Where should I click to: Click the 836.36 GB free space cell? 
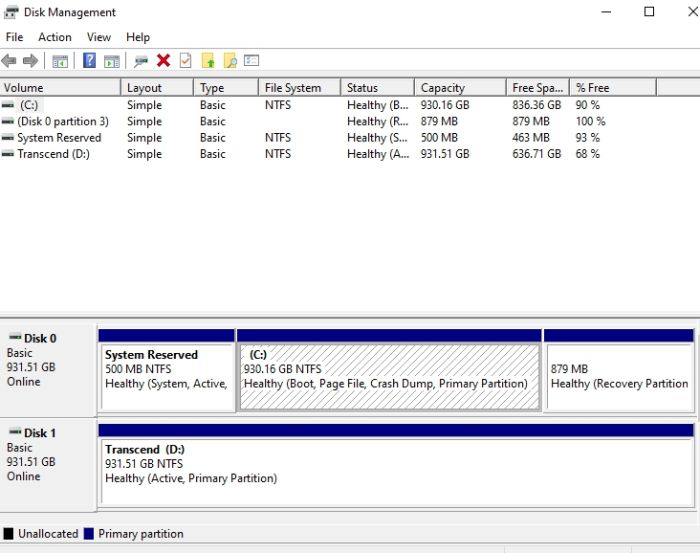point(537,105)
